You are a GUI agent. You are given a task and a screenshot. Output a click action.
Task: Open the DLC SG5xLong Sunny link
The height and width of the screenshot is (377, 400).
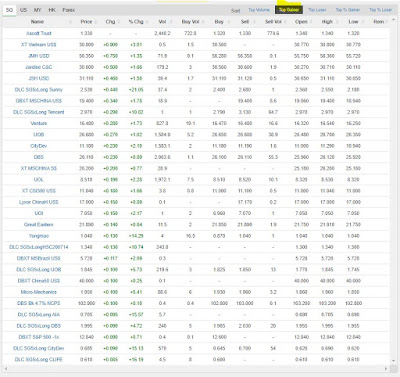(39, 90)
